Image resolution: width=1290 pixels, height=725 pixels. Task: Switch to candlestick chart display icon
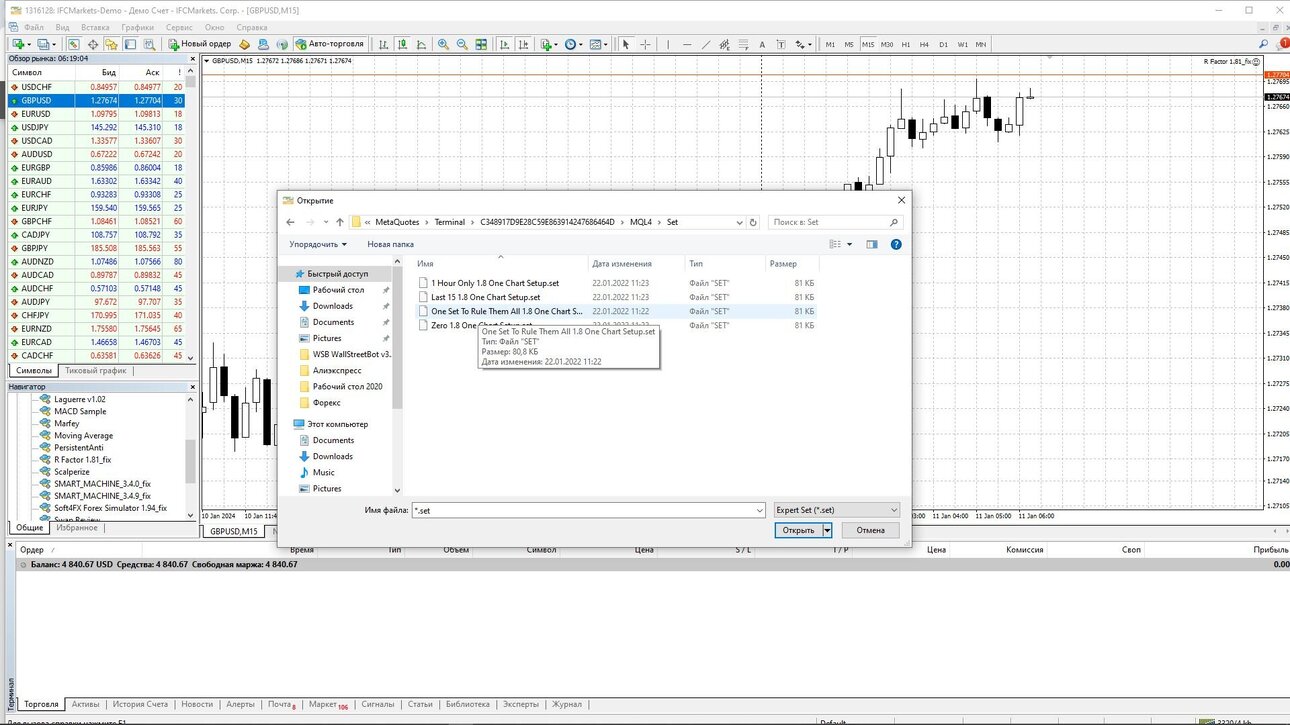coord(402,44)
